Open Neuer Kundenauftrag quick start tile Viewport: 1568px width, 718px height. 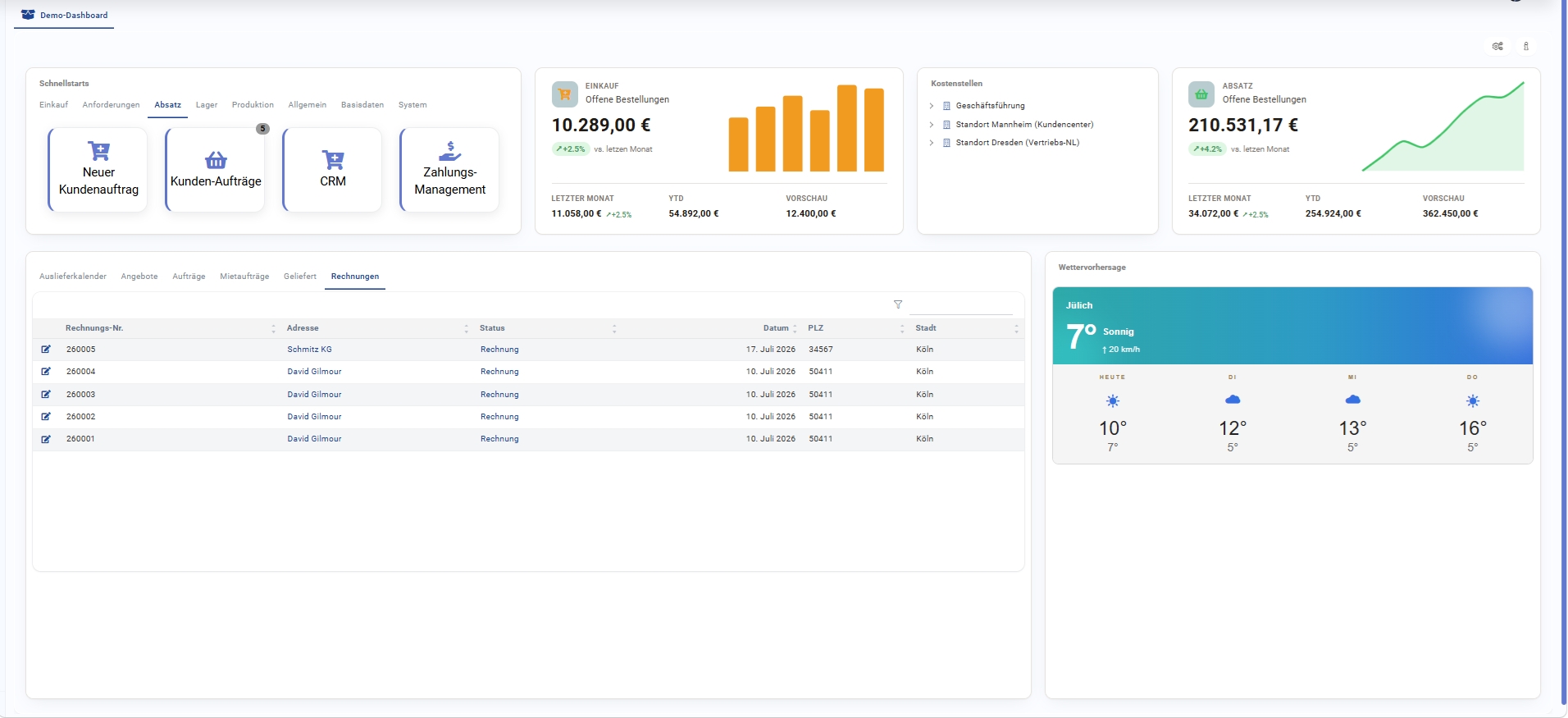pos(98,170)
